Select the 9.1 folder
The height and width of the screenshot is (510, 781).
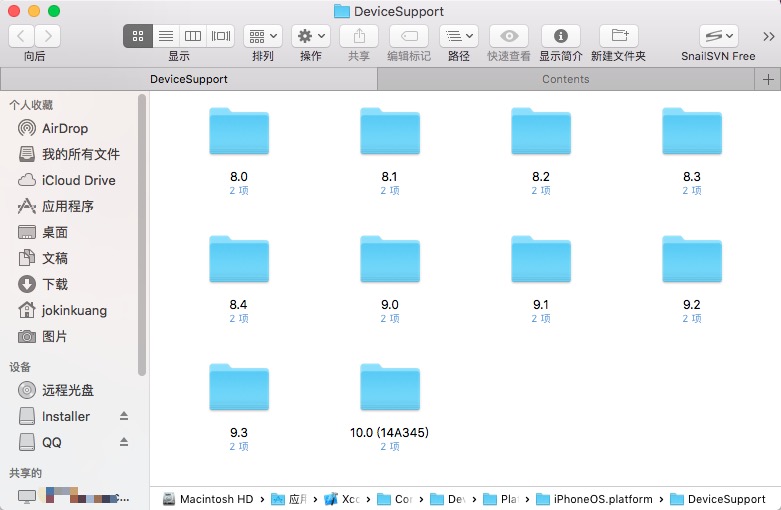pyautogui.click(x=541, y=259)
